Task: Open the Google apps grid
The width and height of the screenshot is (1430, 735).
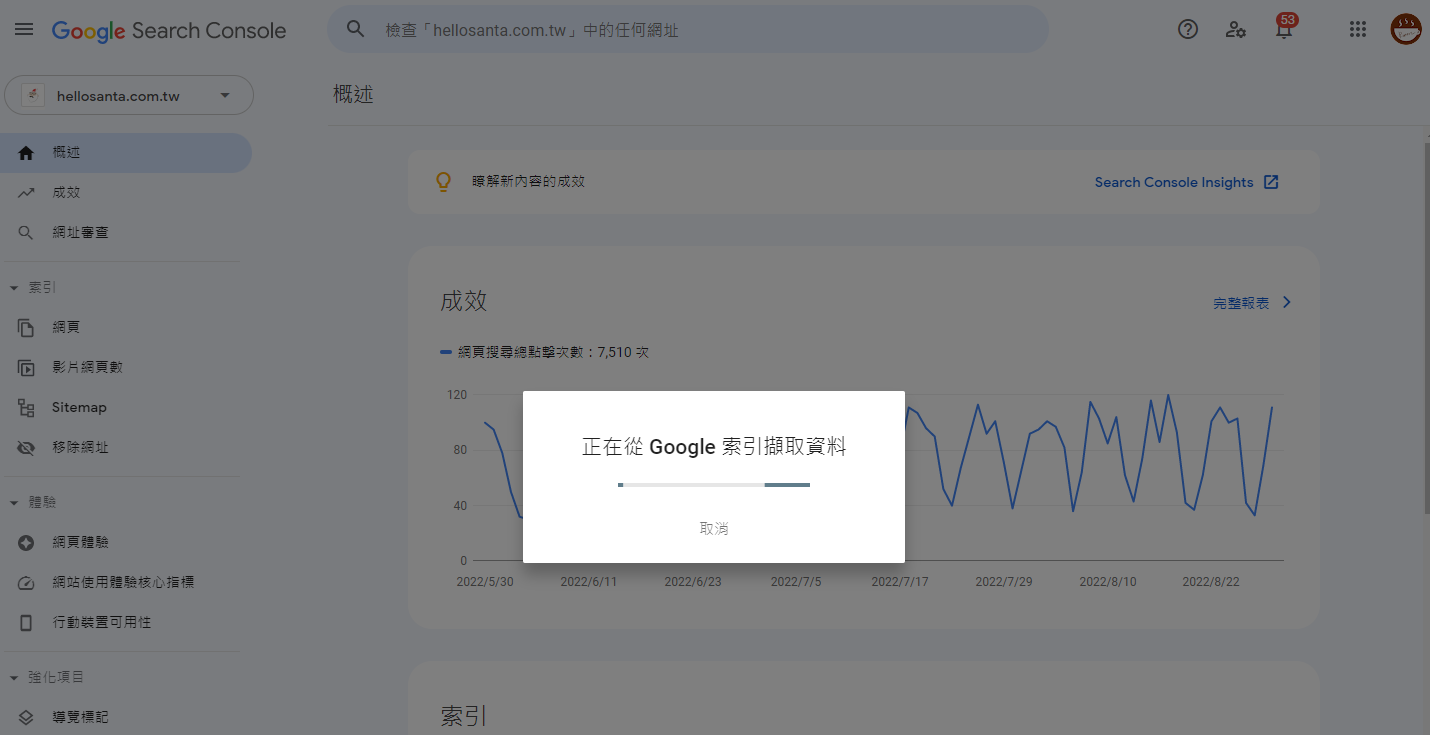Action: [1357, 29]
